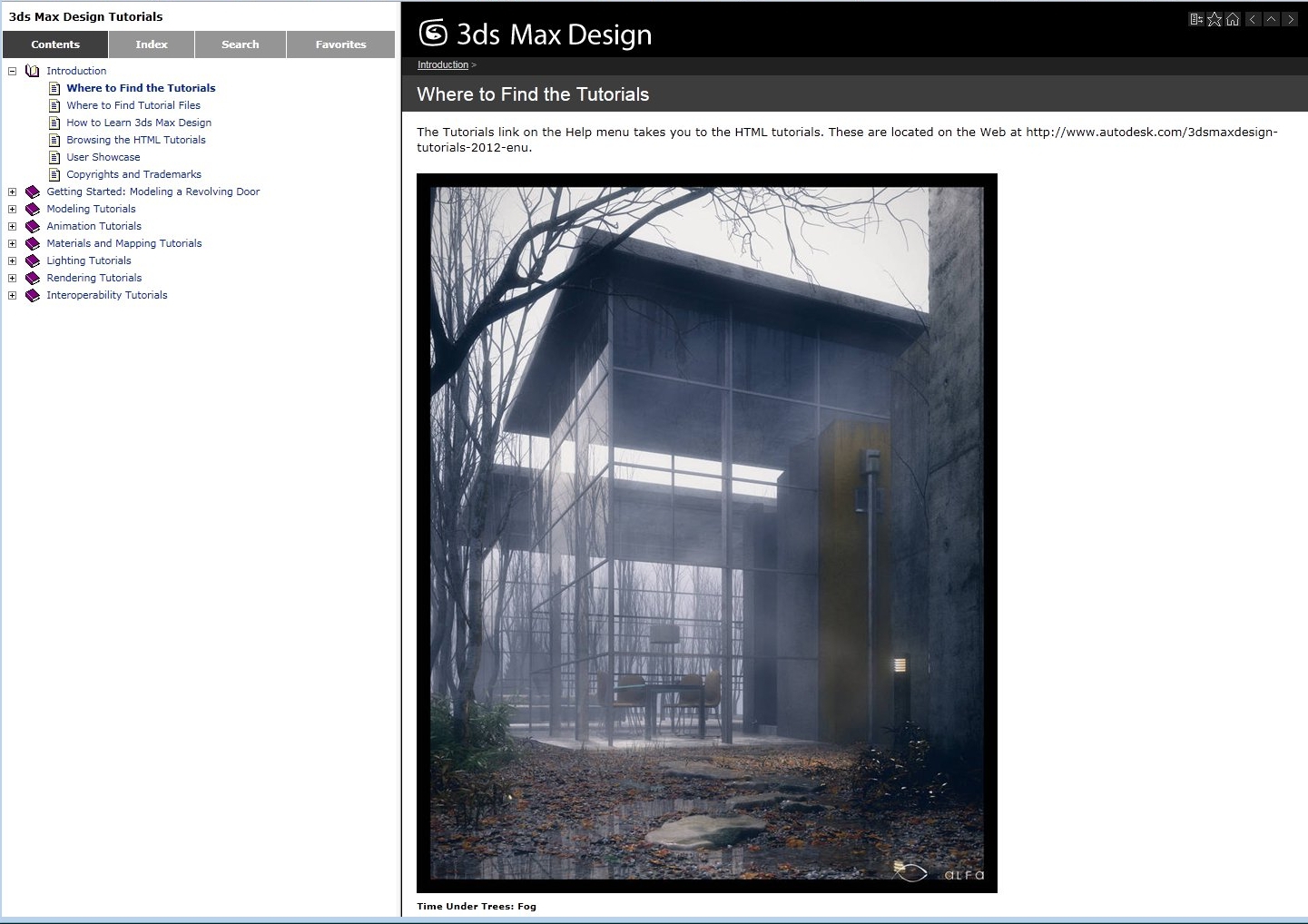Open Copyrights and Trademarks topic
1308x924 pixels.
tap(134, 174)
